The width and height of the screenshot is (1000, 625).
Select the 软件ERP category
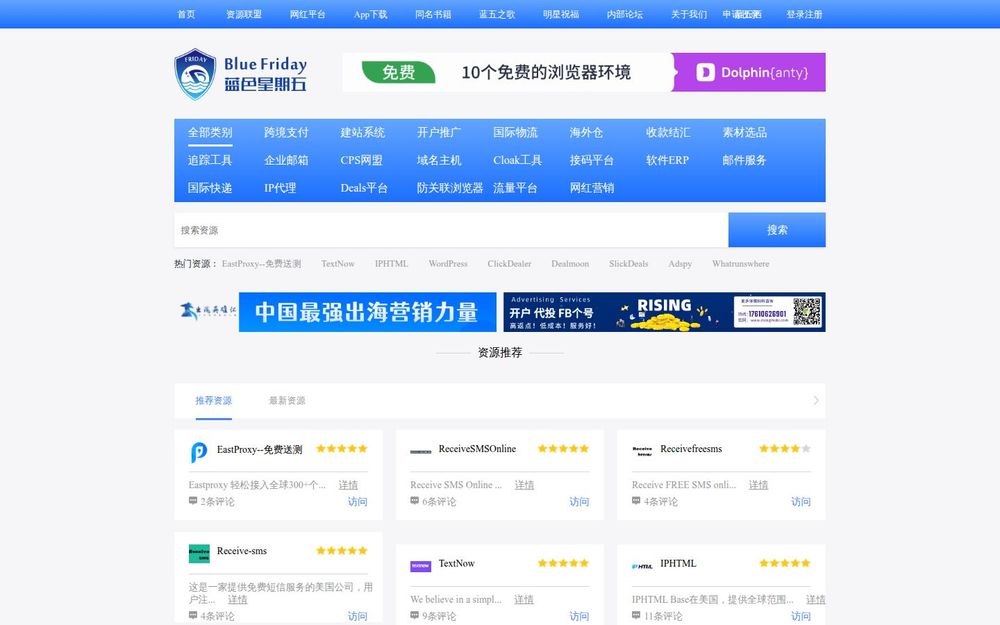point(667,160)
